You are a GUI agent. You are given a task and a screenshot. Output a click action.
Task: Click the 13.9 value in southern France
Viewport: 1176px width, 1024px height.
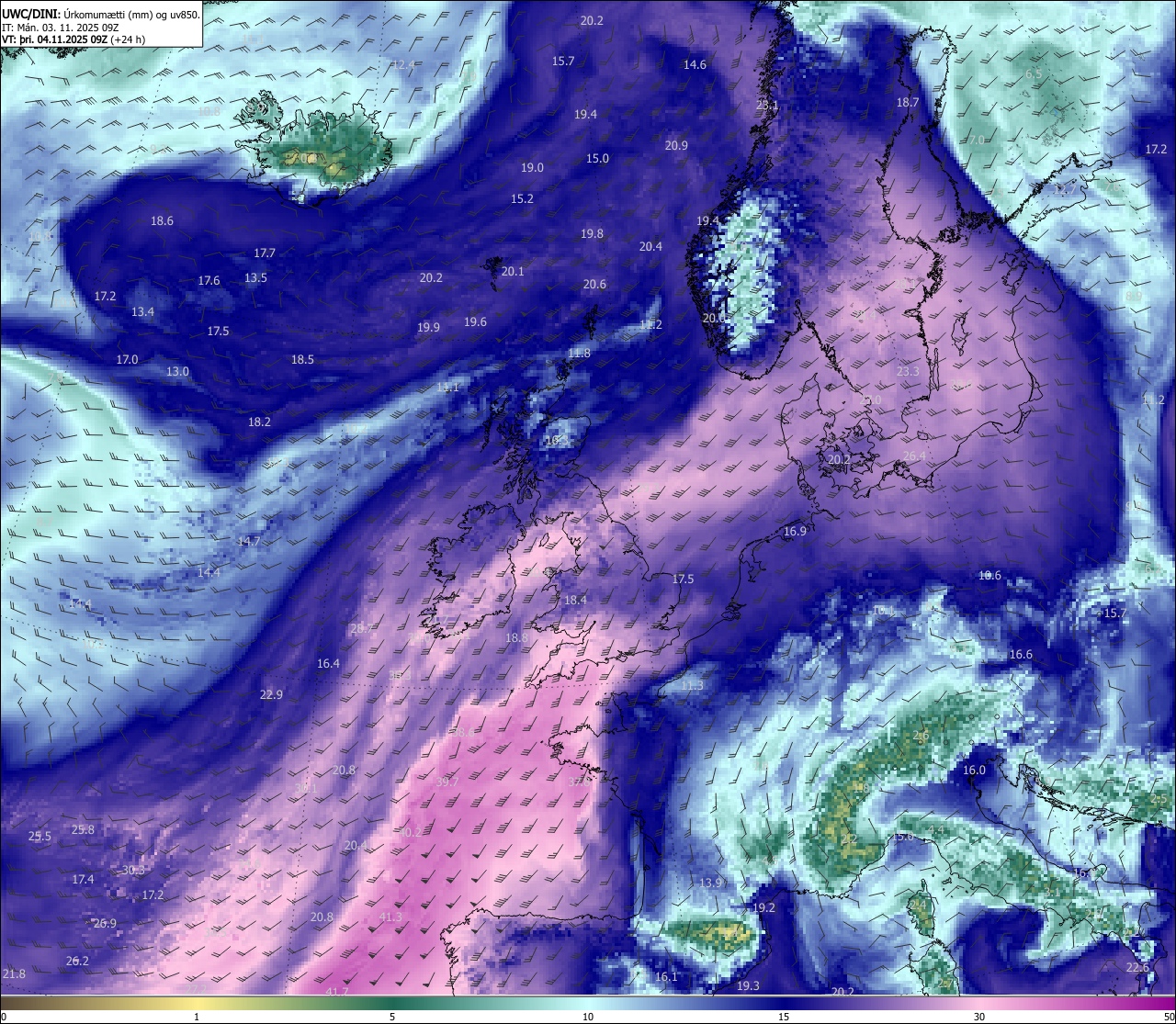click(710, 883)
